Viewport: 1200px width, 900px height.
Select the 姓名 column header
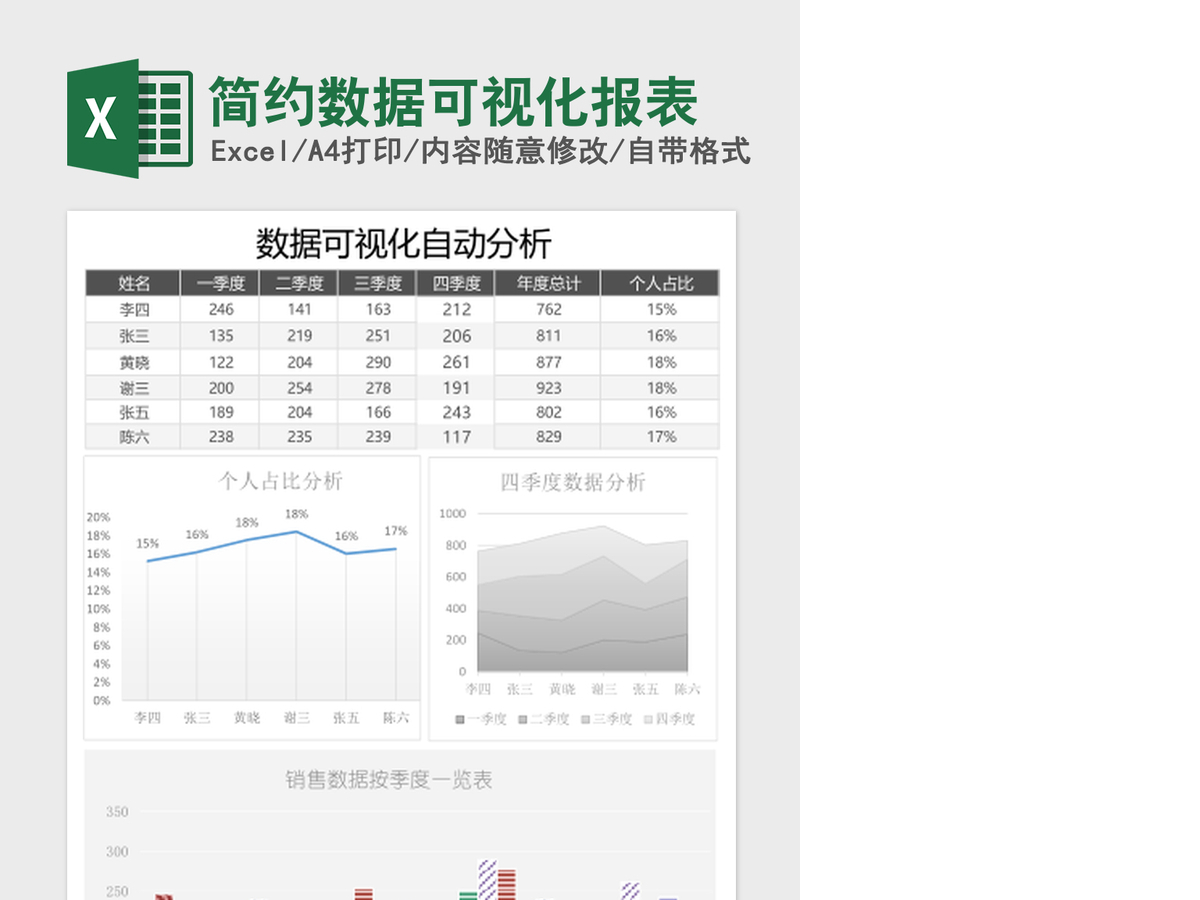click(x=133, y=283)
